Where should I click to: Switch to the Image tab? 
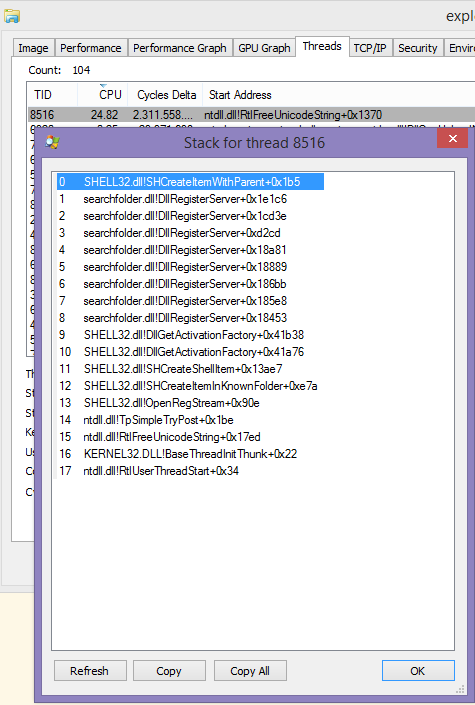tap(33, 48)
